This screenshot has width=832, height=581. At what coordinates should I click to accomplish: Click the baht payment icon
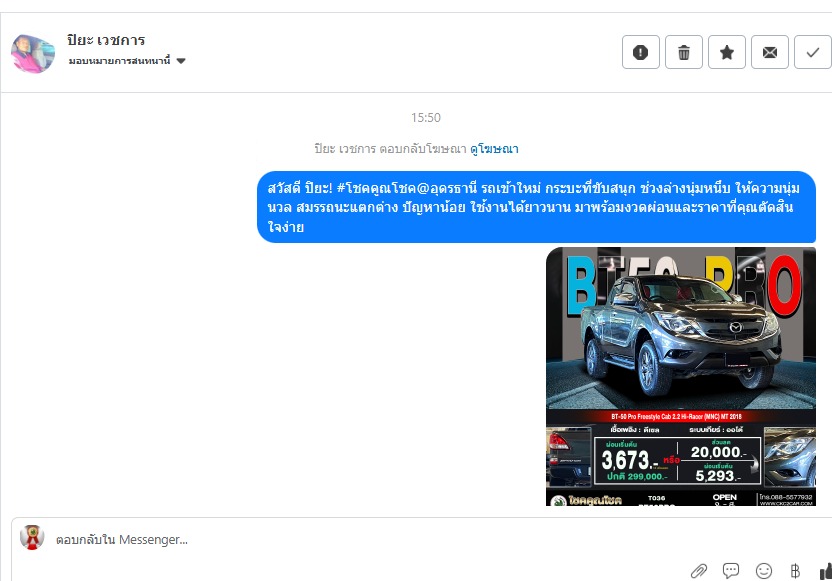(795, 571)
